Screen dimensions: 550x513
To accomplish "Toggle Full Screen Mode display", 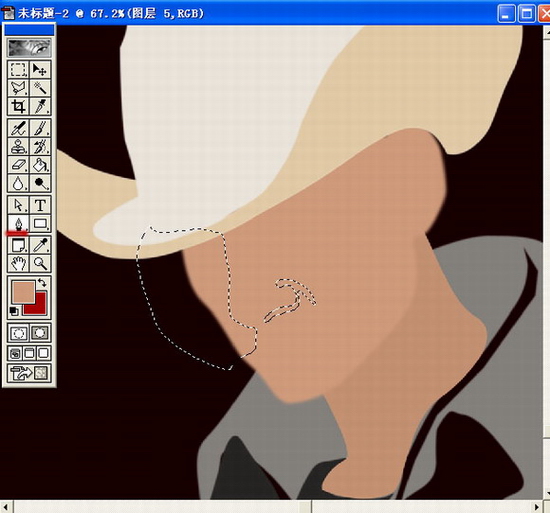I will tap(43, 353).
